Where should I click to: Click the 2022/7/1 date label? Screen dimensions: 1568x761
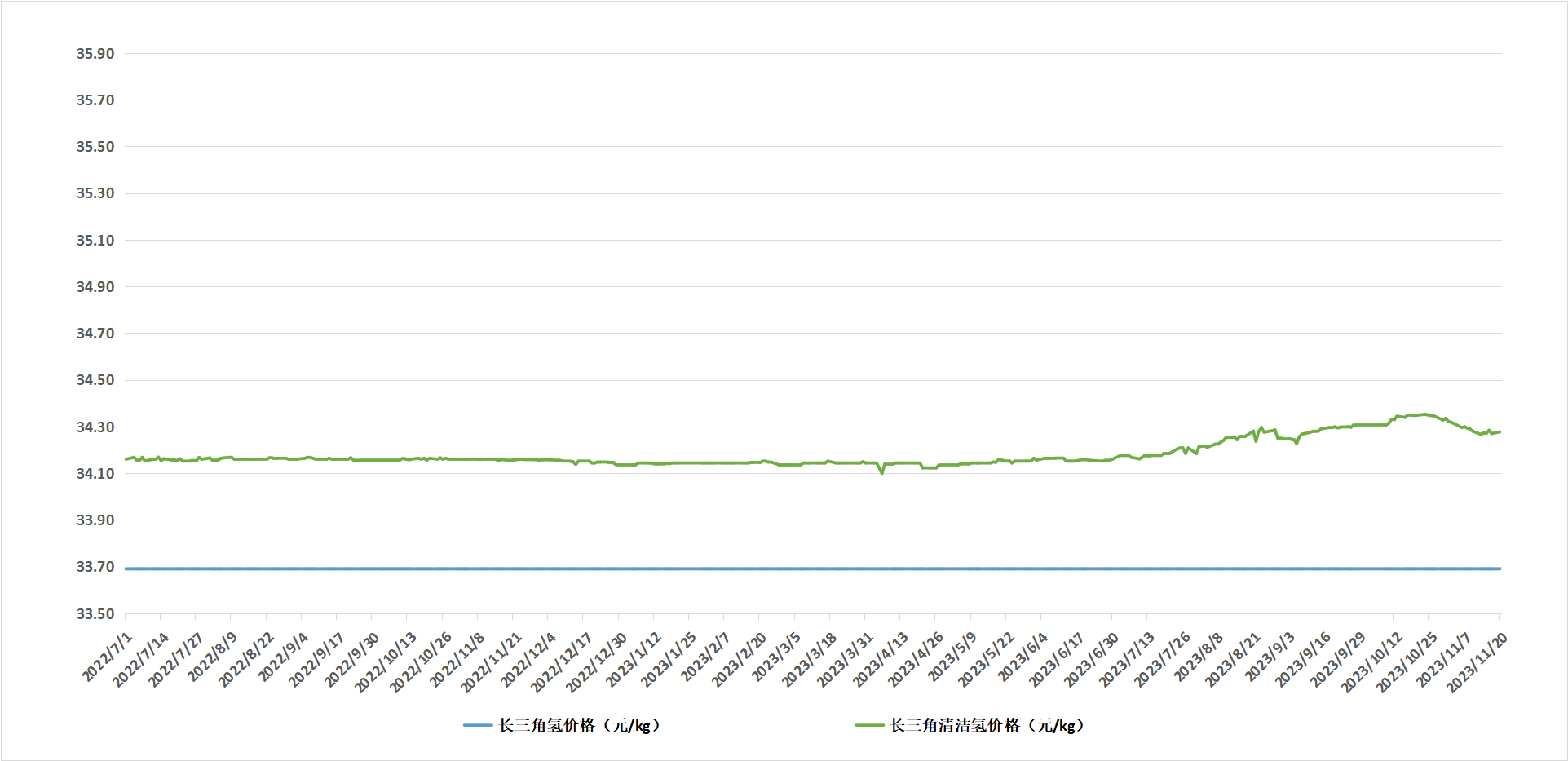tap(107, 657)
